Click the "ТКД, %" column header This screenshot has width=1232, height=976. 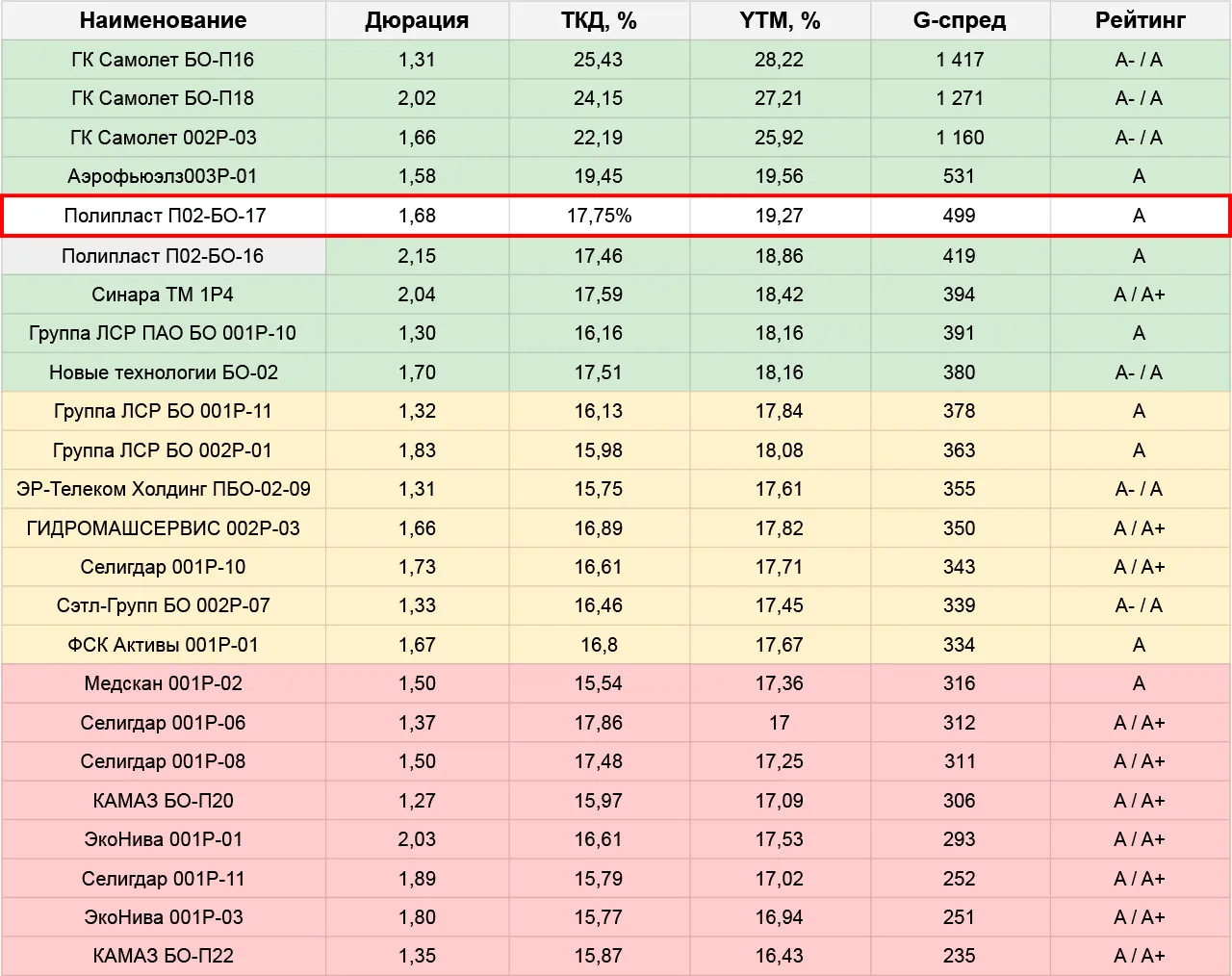tap(599, 20)
